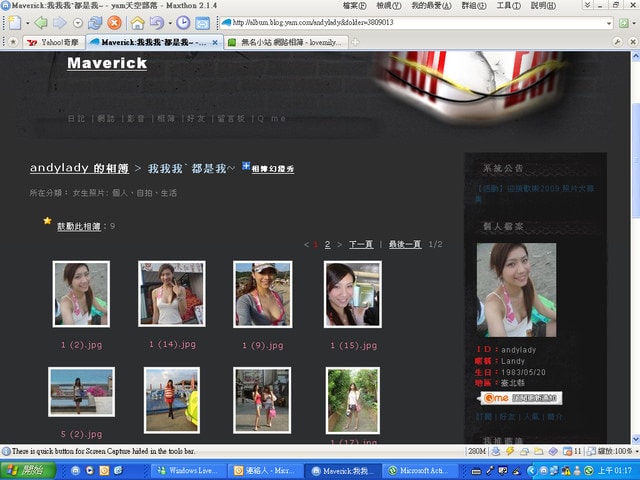The width and height of the screenshot is (640, 480).
Task: Click the orange Stop loading button
Action: point(114,23)
